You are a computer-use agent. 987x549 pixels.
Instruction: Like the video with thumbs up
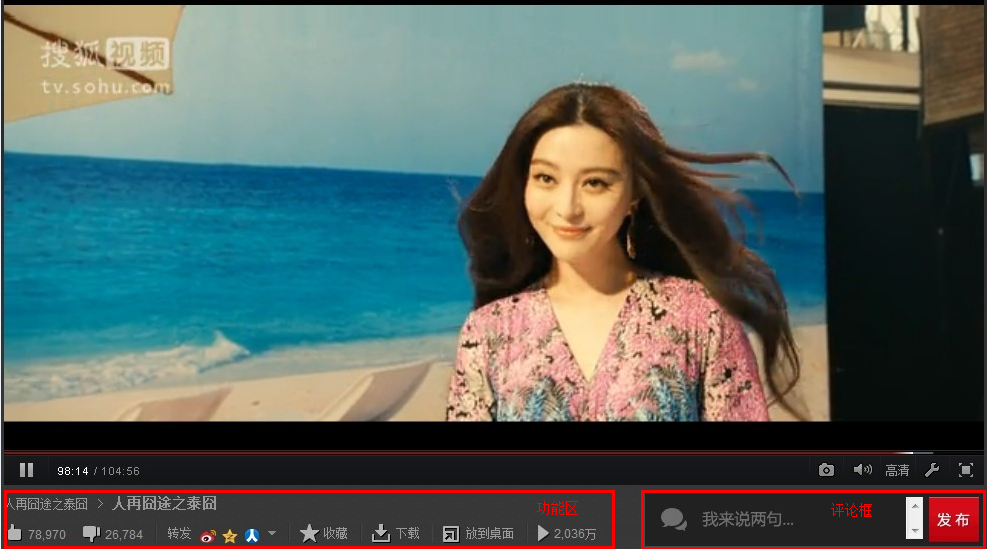(15, 534)
